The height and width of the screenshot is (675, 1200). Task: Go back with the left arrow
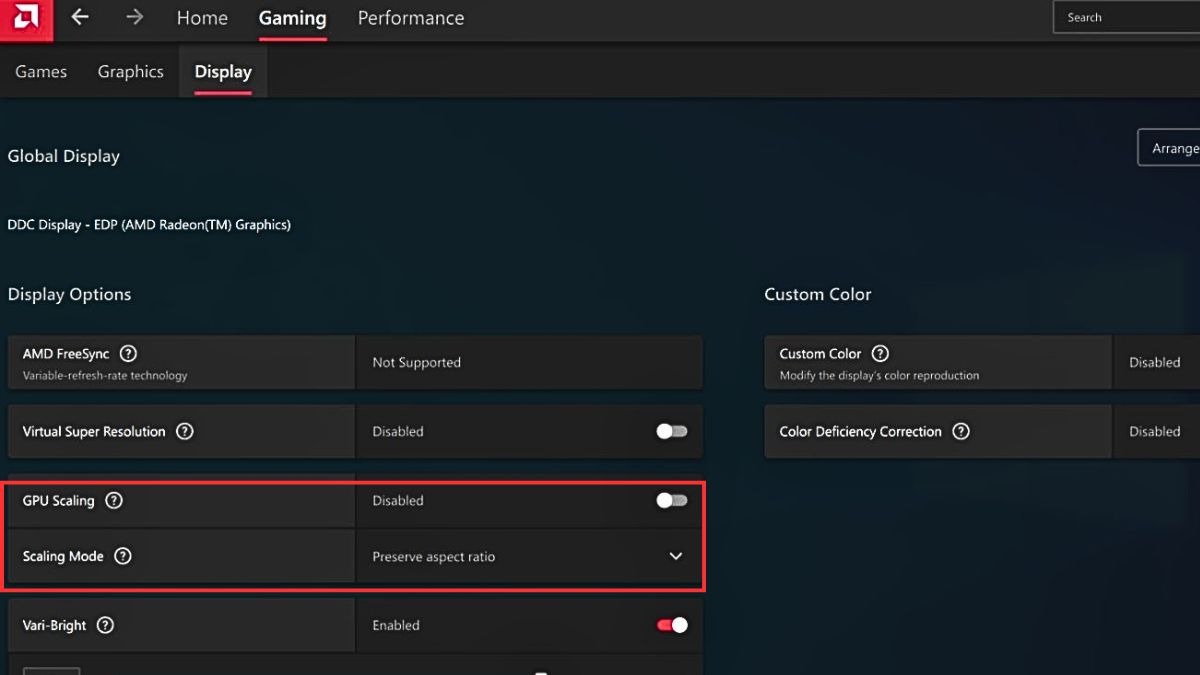(x=80, y=17)
